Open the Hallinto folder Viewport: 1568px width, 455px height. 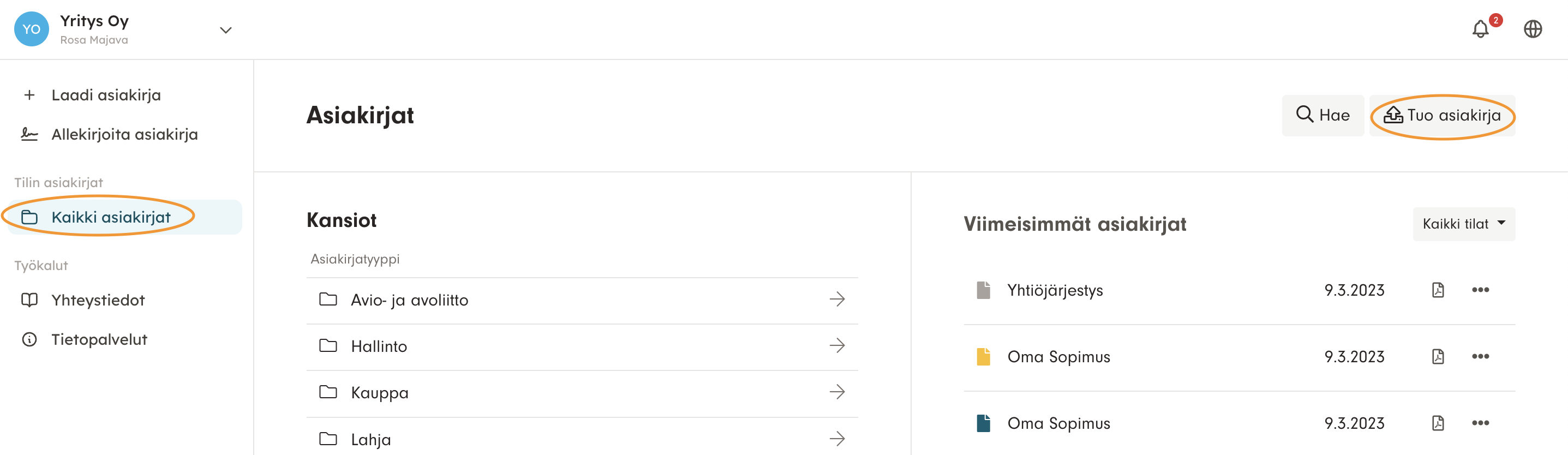click(379, 346)
